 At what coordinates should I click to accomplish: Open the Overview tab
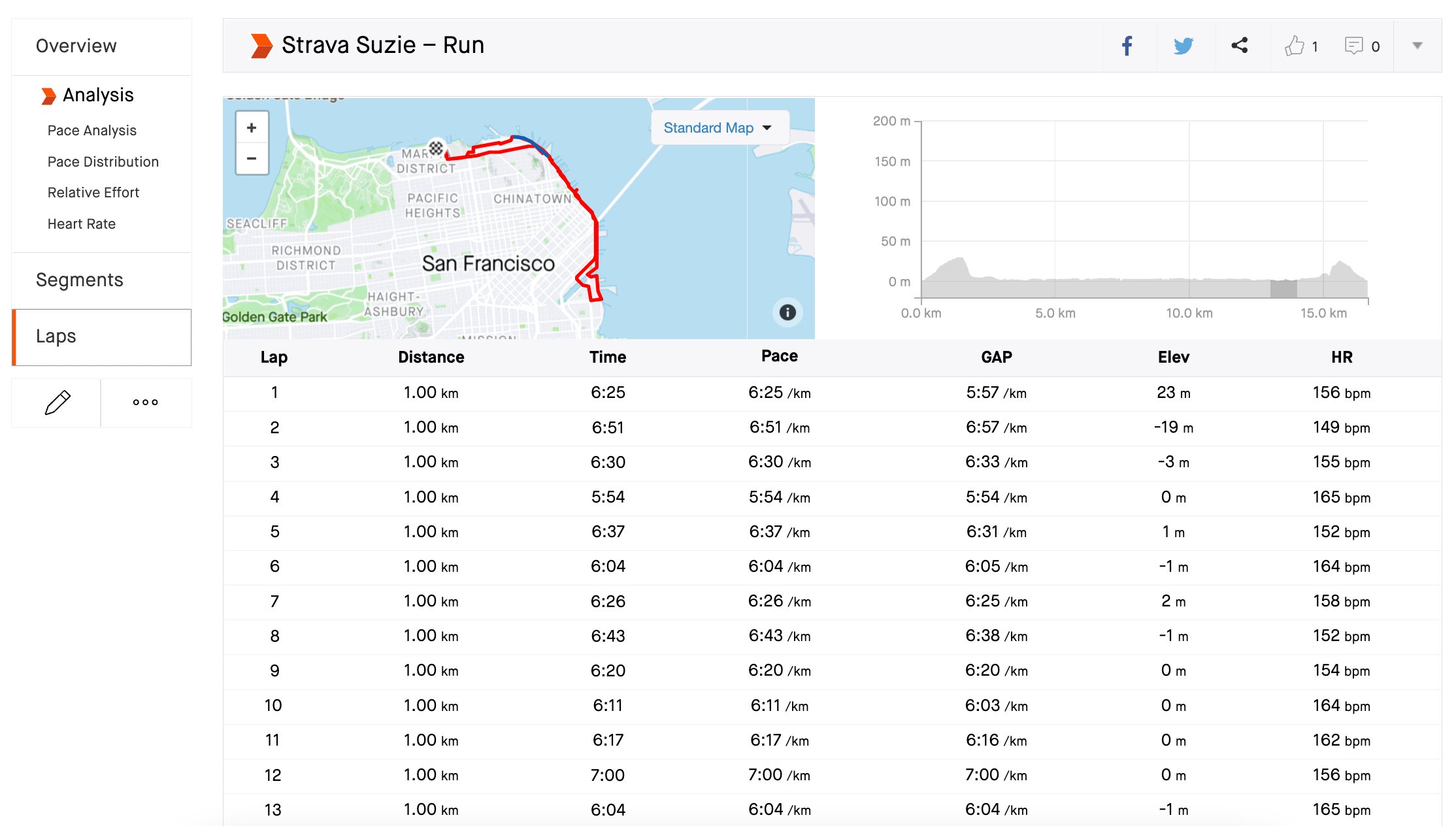point(76,46)
